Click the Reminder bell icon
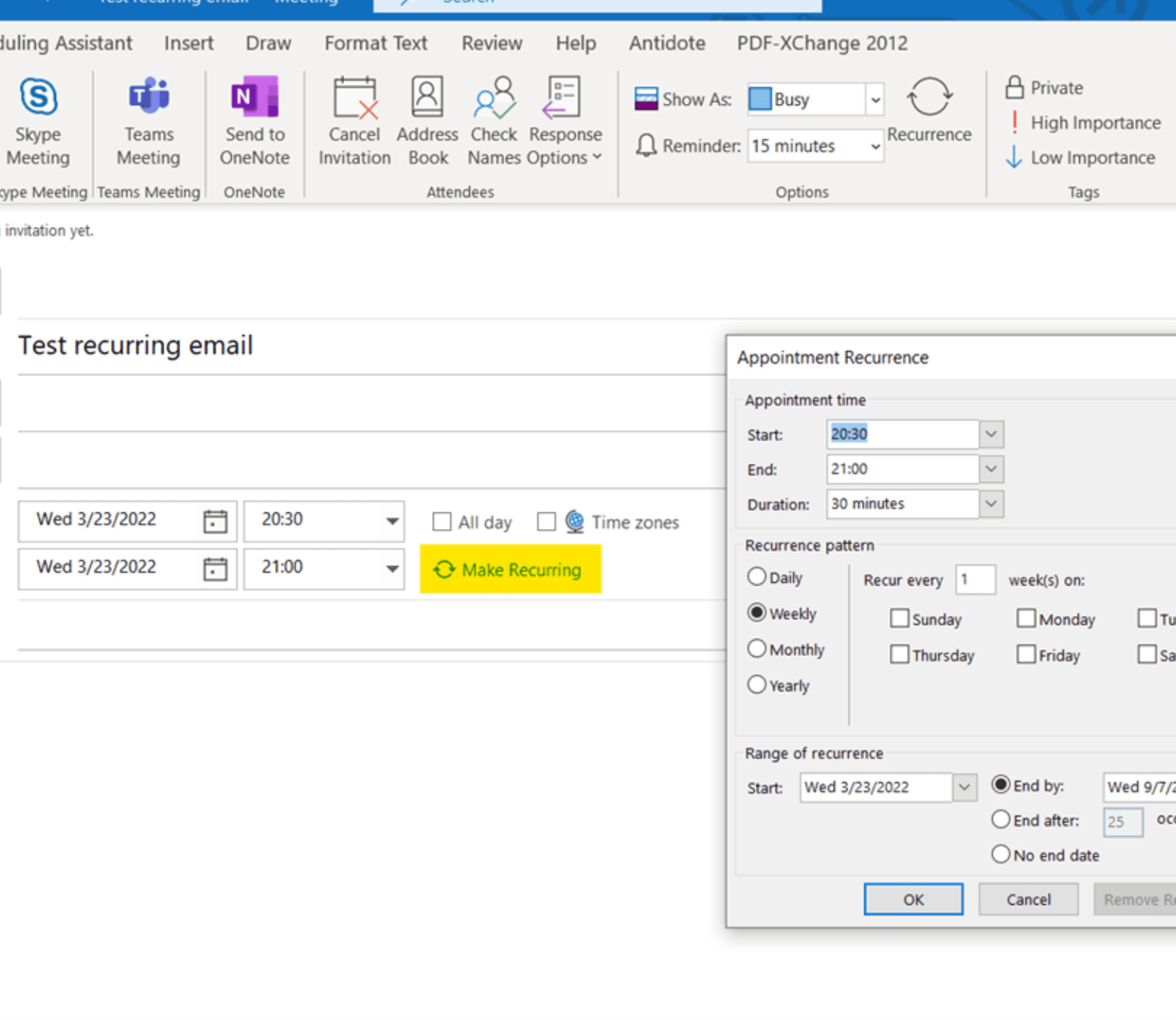1176x1020 pixels. [646, 145]
